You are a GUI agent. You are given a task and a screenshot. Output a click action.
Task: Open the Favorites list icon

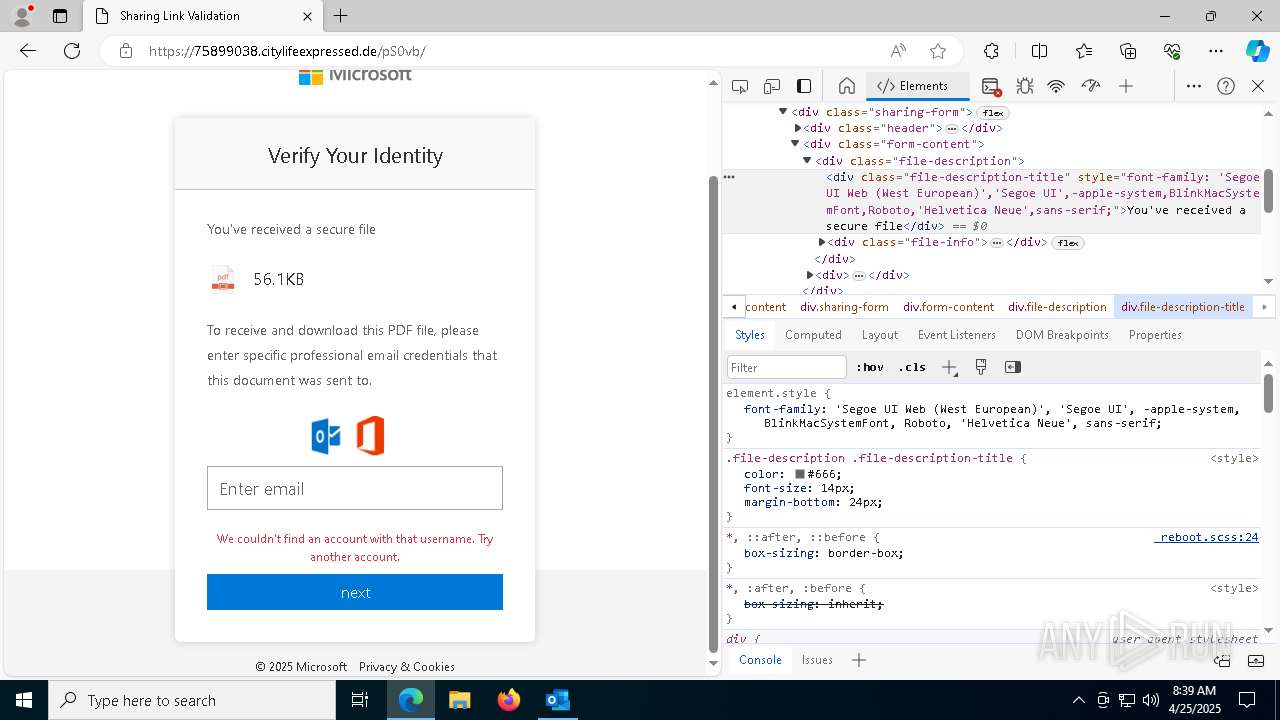[x=1084, y=51]
